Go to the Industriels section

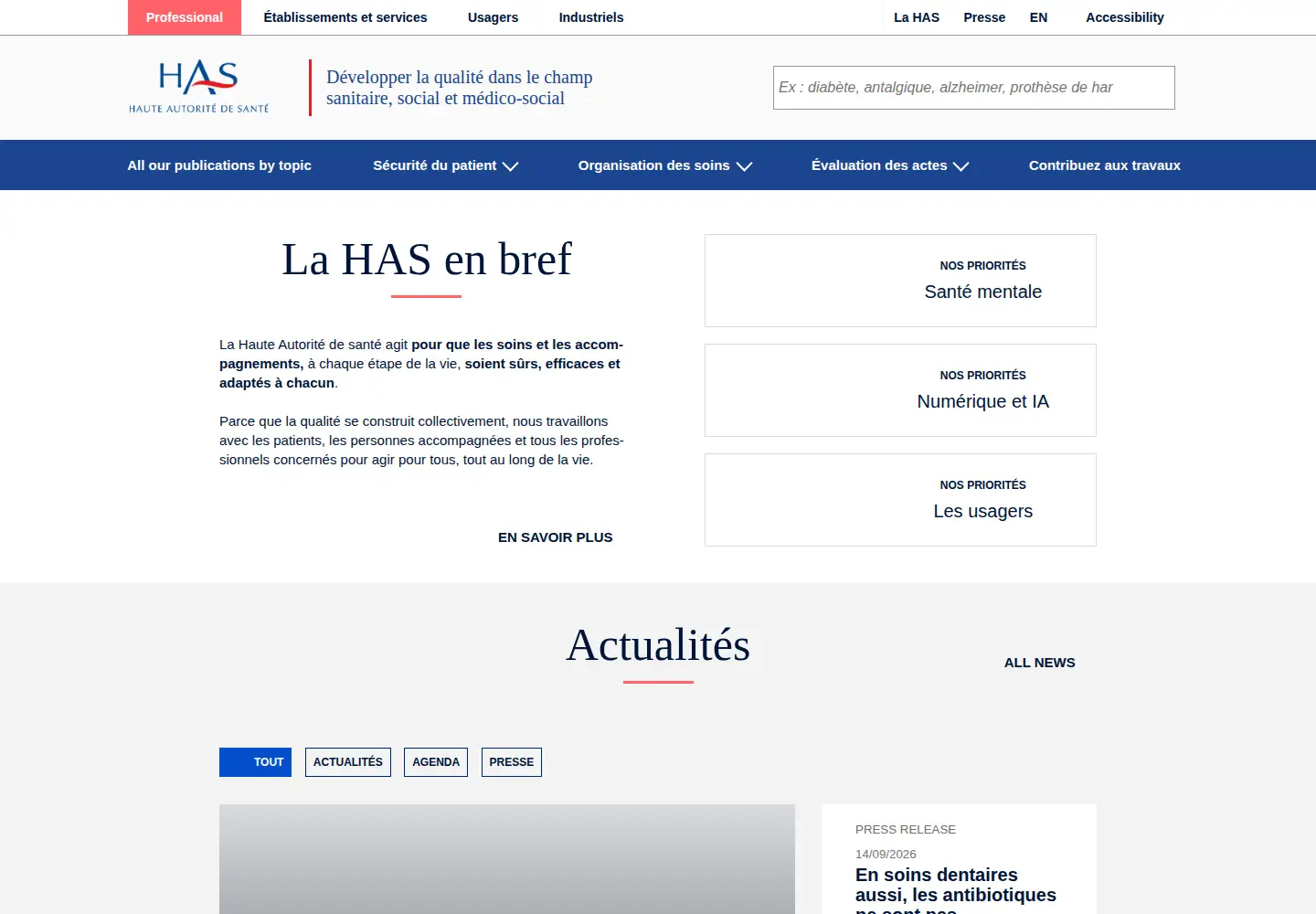591,17
